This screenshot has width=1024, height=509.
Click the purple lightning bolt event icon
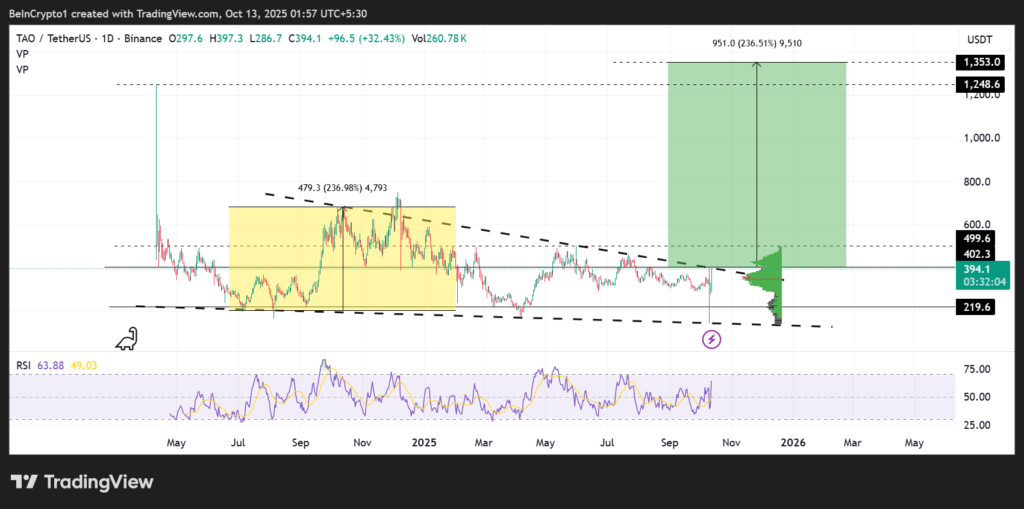712,340
